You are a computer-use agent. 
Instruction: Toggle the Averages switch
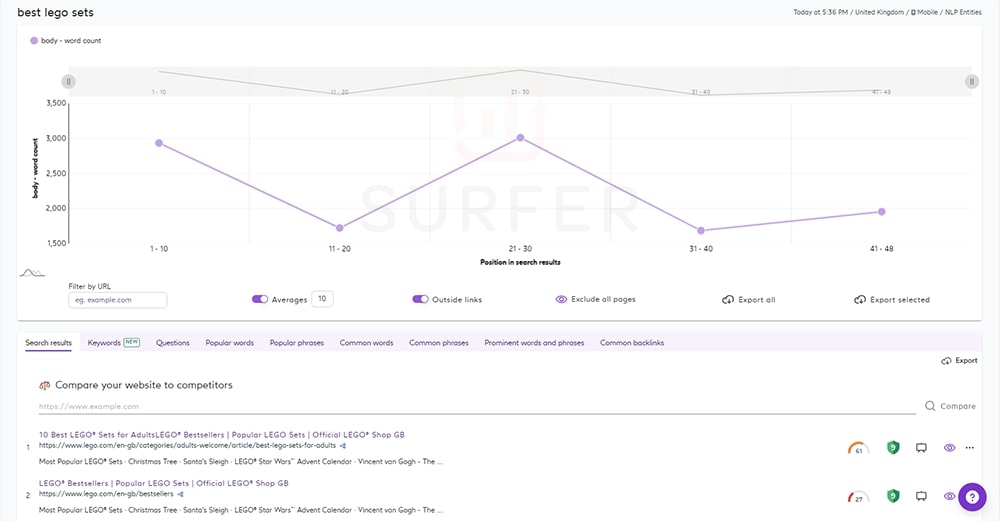[x=260, y=299]
